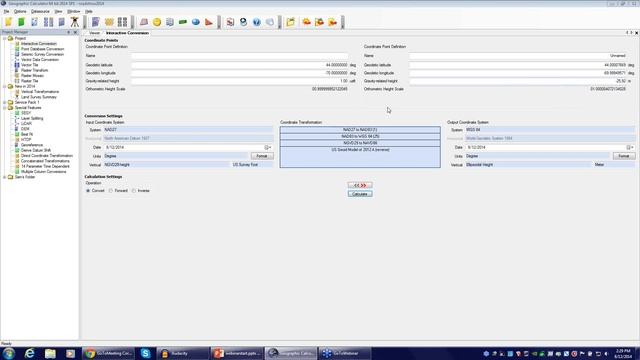Open Derive Datum Shift tree item
The width and height of the screenshot is (640, 360).
[x=36, y=150]
